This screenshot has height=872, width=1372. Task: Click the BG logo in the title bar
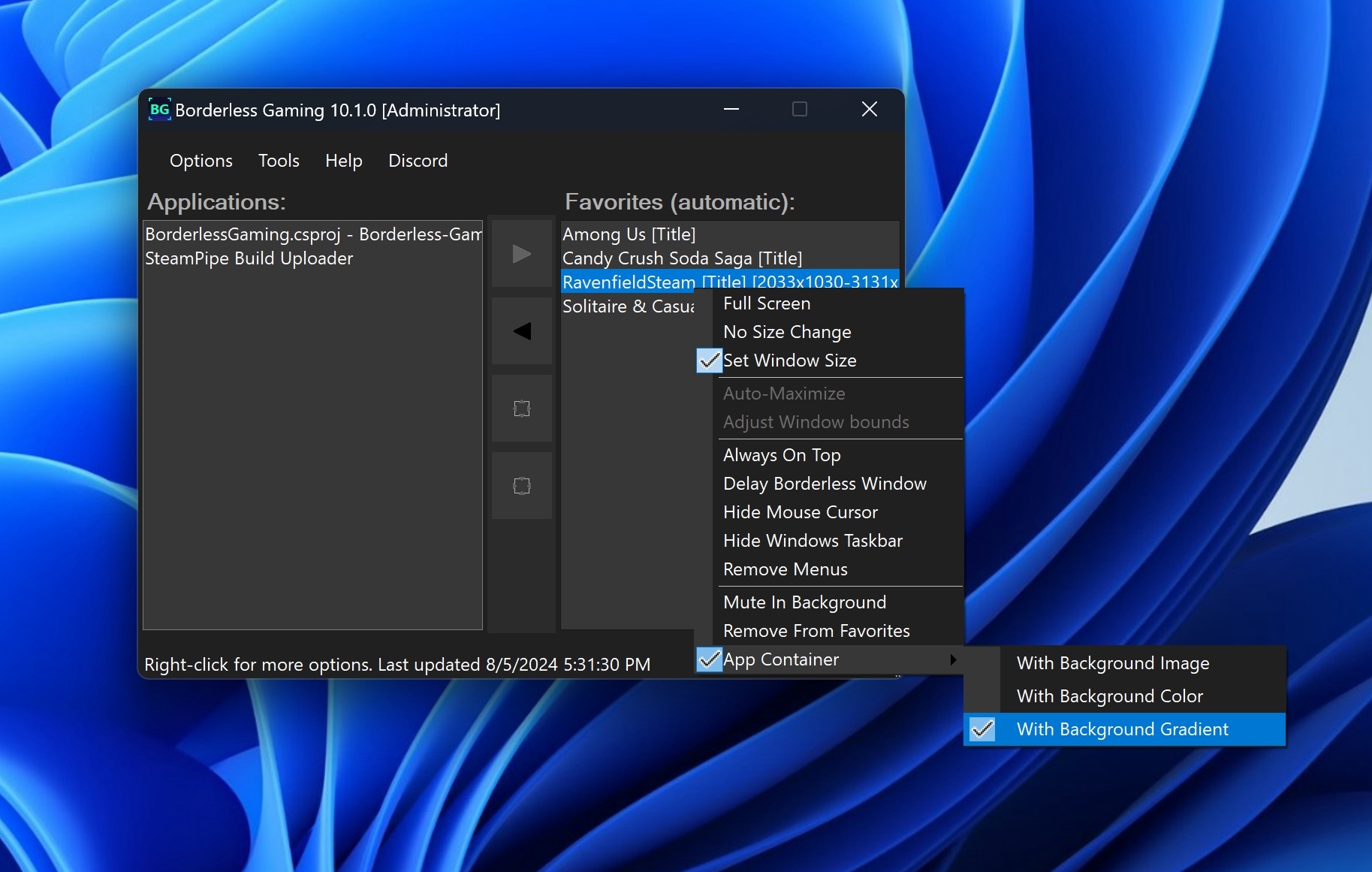click(x=158, y=109)
